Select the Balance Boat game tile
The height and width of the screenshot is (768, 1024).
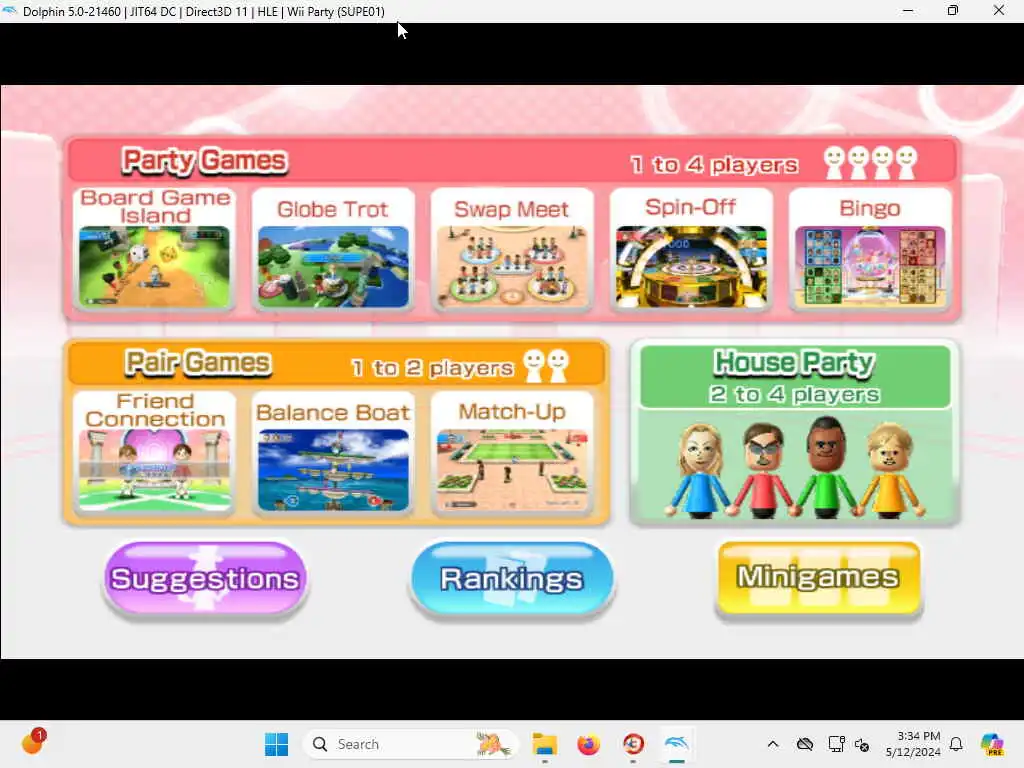click(333, 453)
